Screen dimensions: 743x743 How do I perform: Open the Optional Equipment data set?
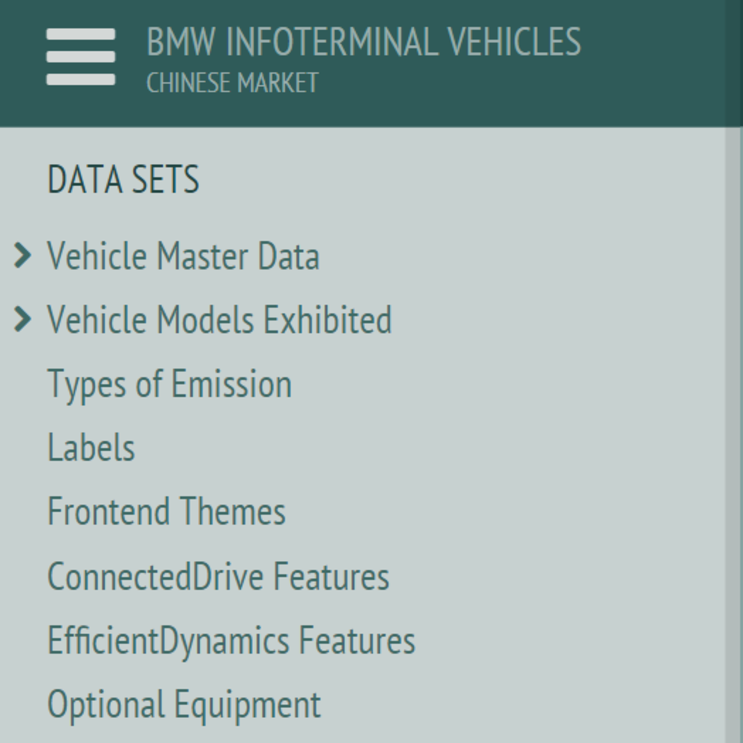point(184,705)
